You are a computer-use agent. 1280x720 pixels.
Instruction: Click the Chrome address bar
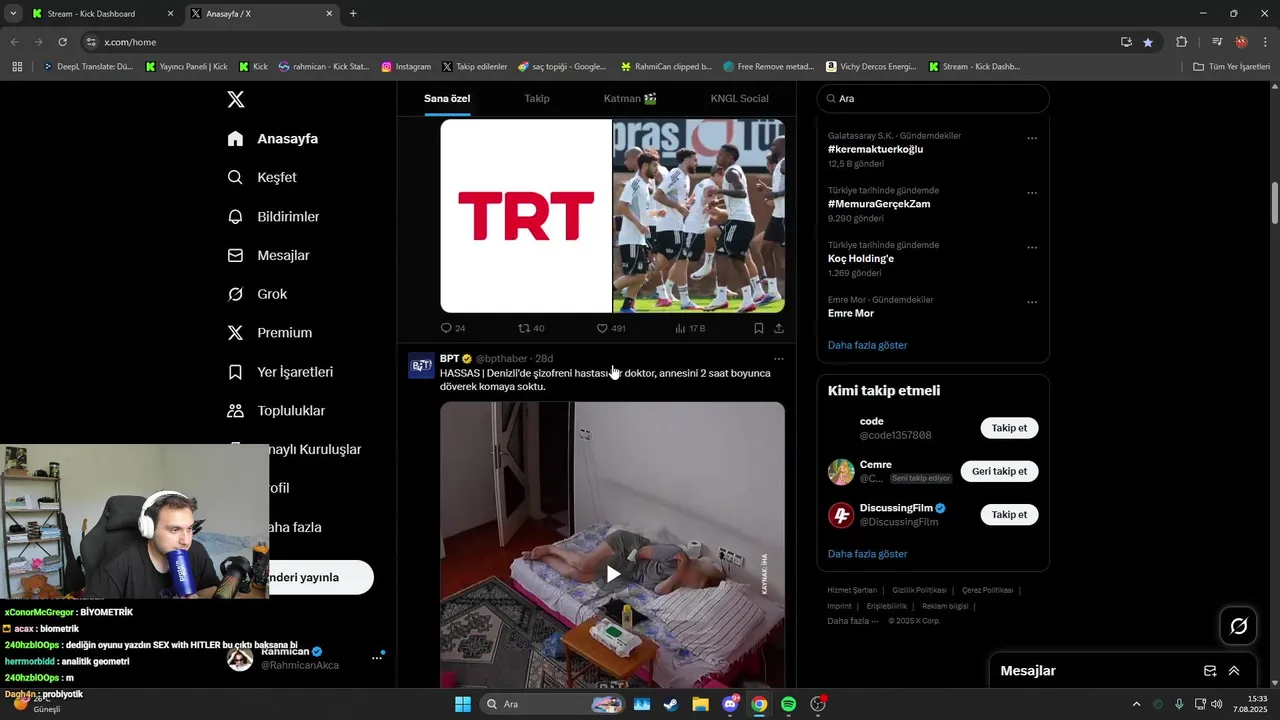point(600,42)
